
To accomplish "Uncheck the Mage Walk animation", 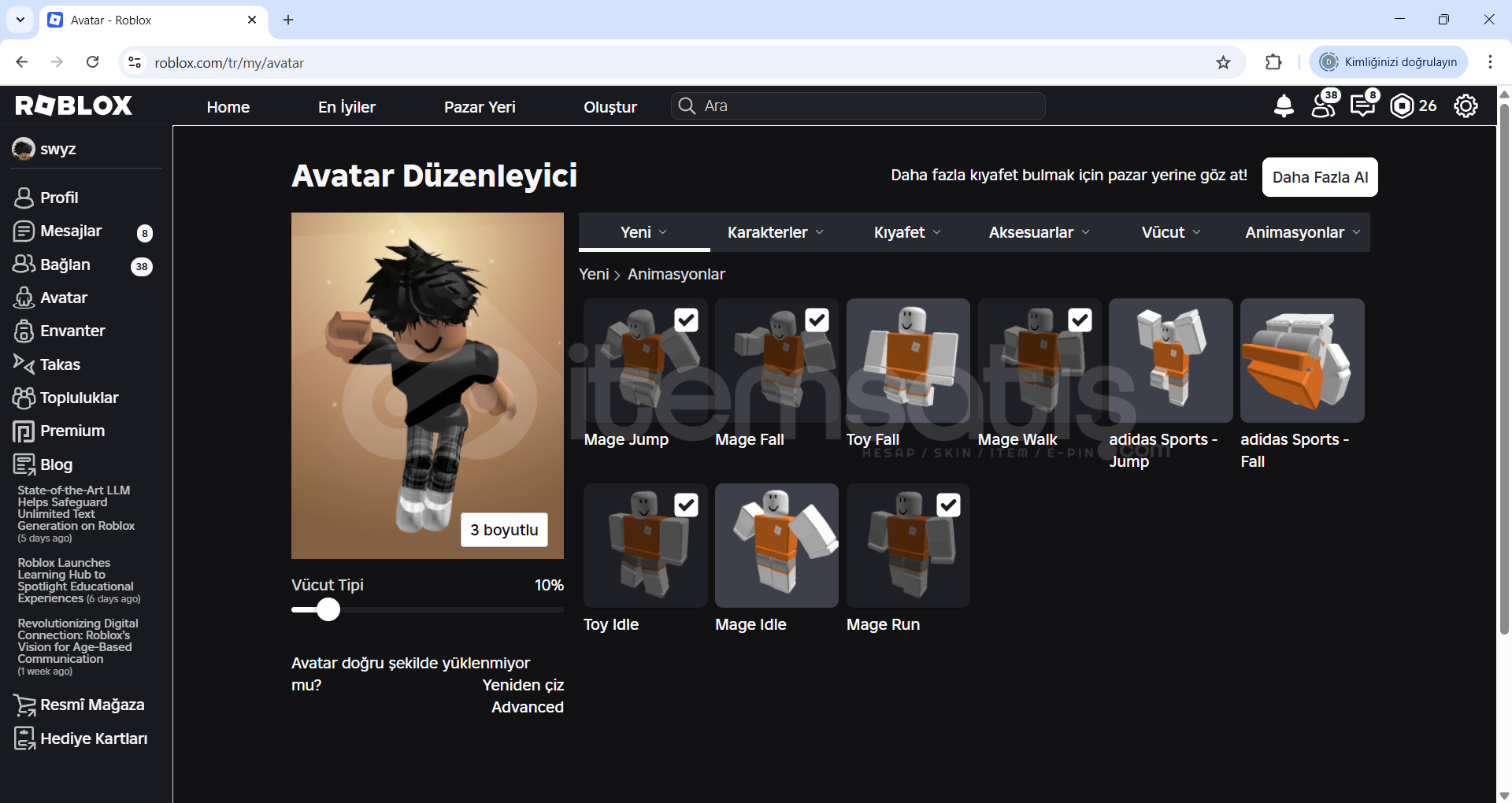I will coord(1080,320).
